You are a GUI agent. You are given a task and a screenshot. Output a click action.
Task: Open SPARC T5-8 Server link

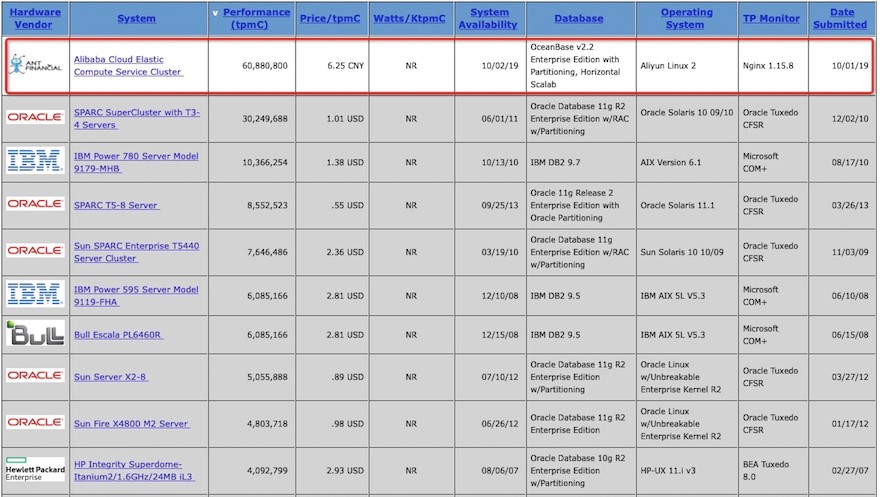point(116,205)
